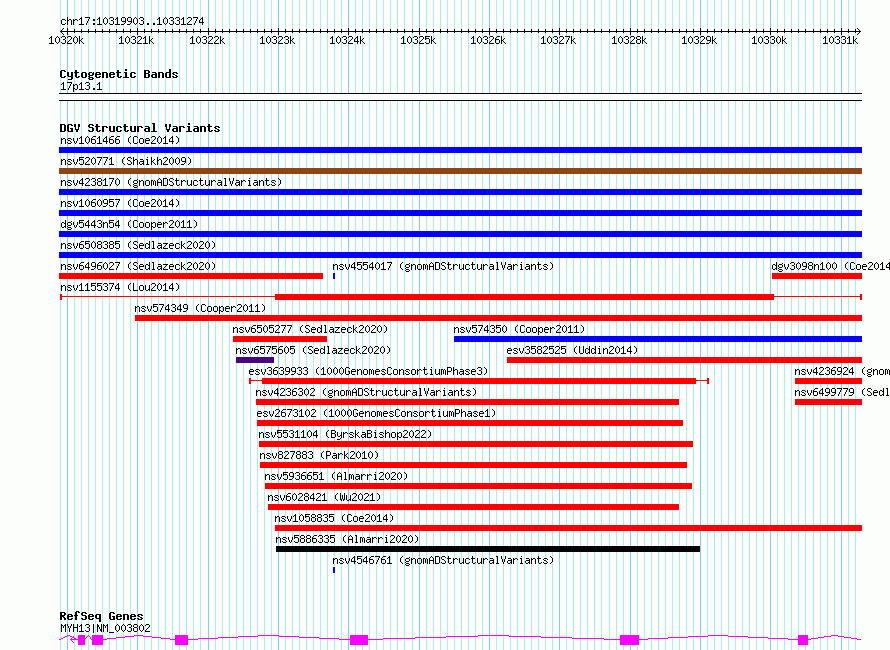Click the 10326k ruler label

[x=488, y=40]
